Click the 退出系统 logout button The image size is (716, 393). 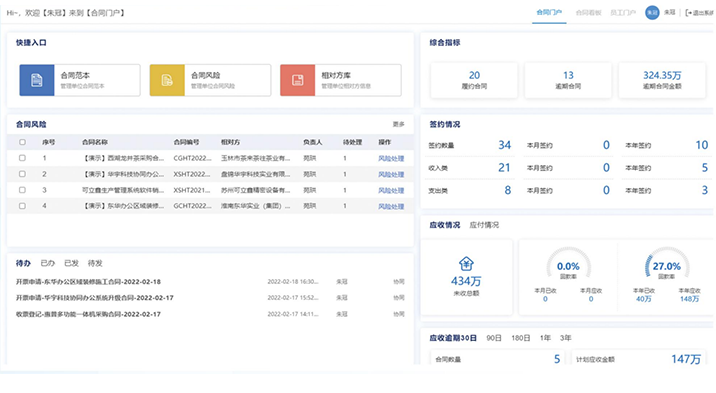click(x=700, y=13)
